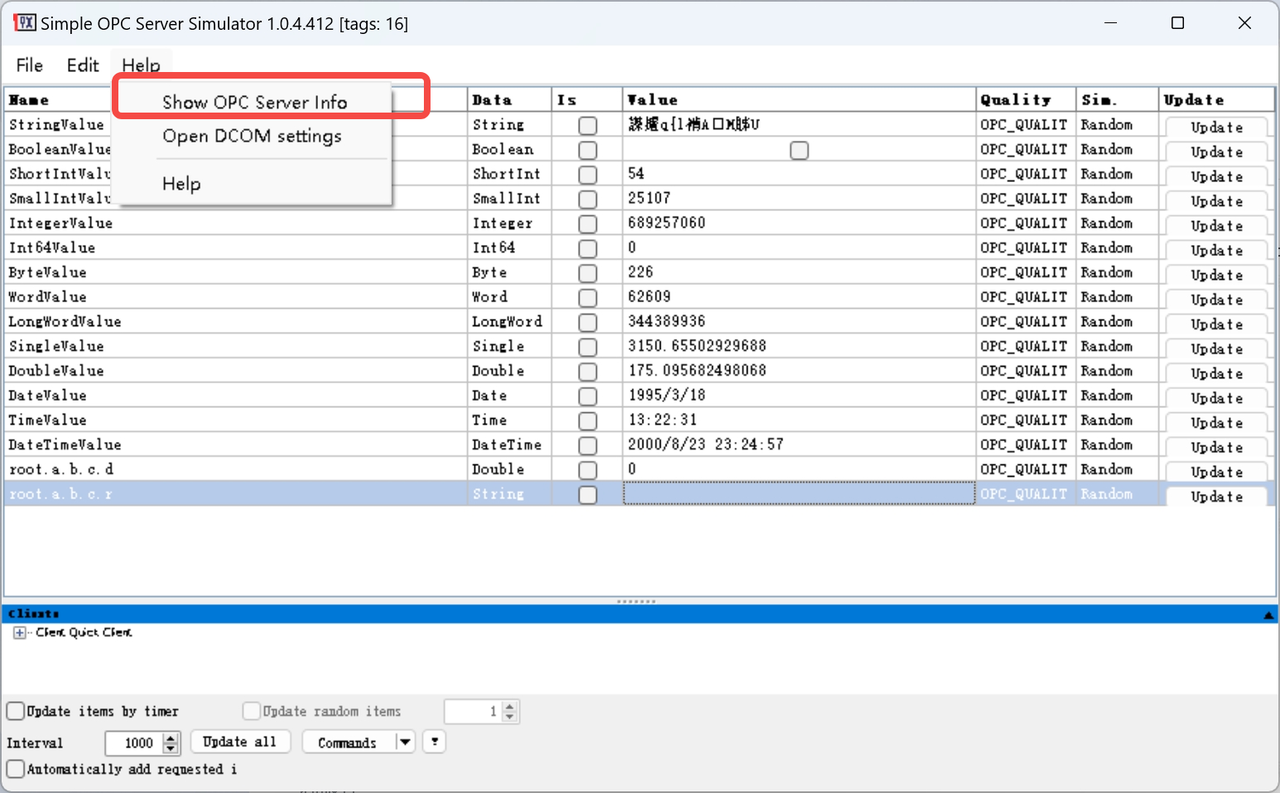Open the File menu
Viewport: 1280px width, 793px height.
pos(30,65)
